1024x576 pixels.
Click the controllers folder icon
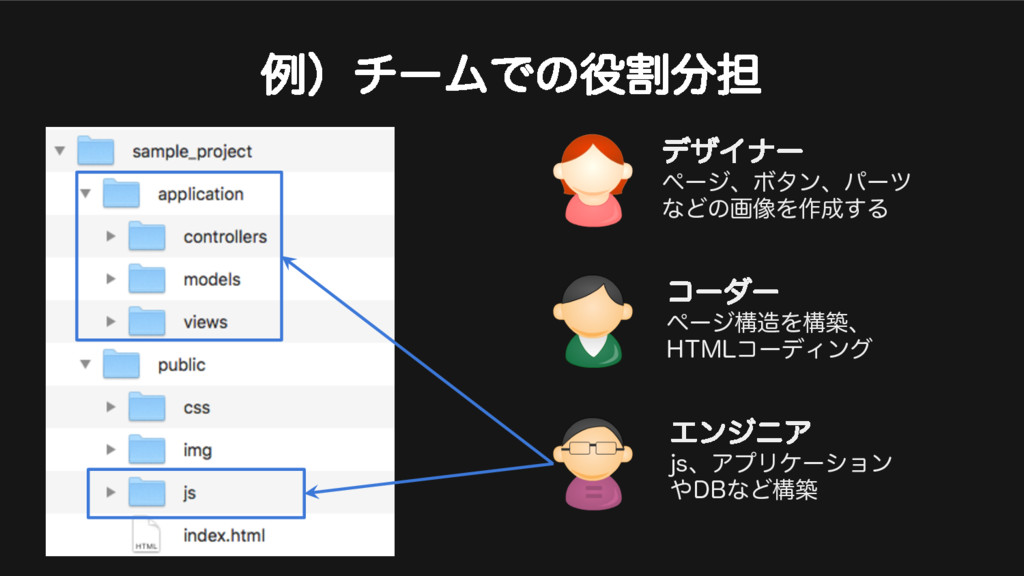pos(146,236)
